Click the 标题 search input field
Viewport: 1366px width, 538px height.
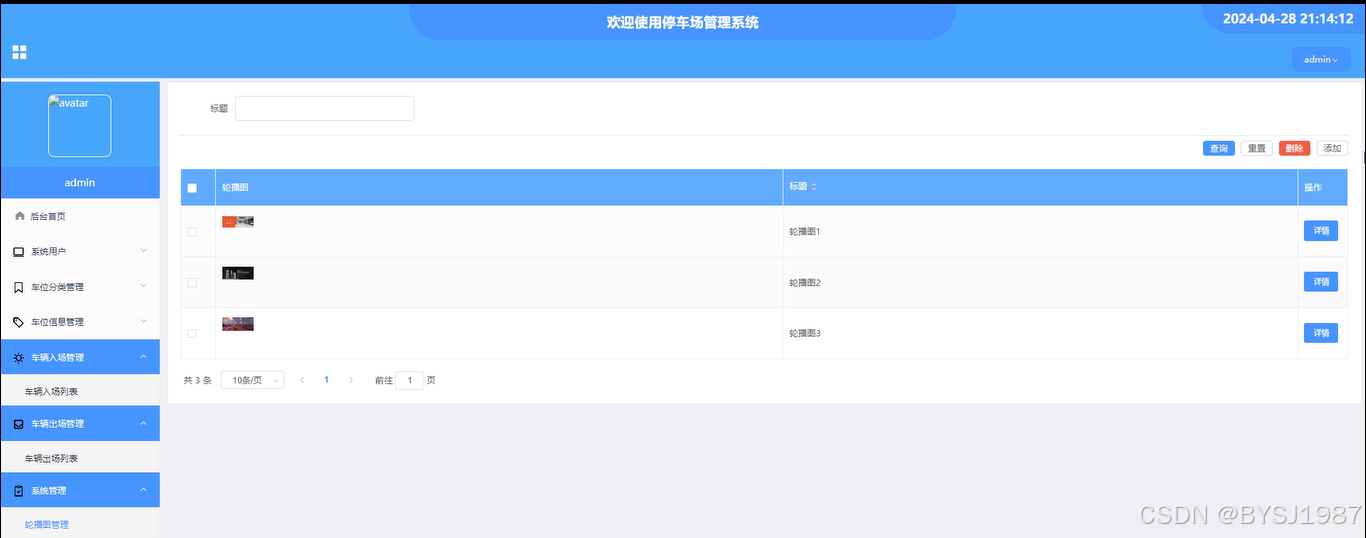(325, 108)
